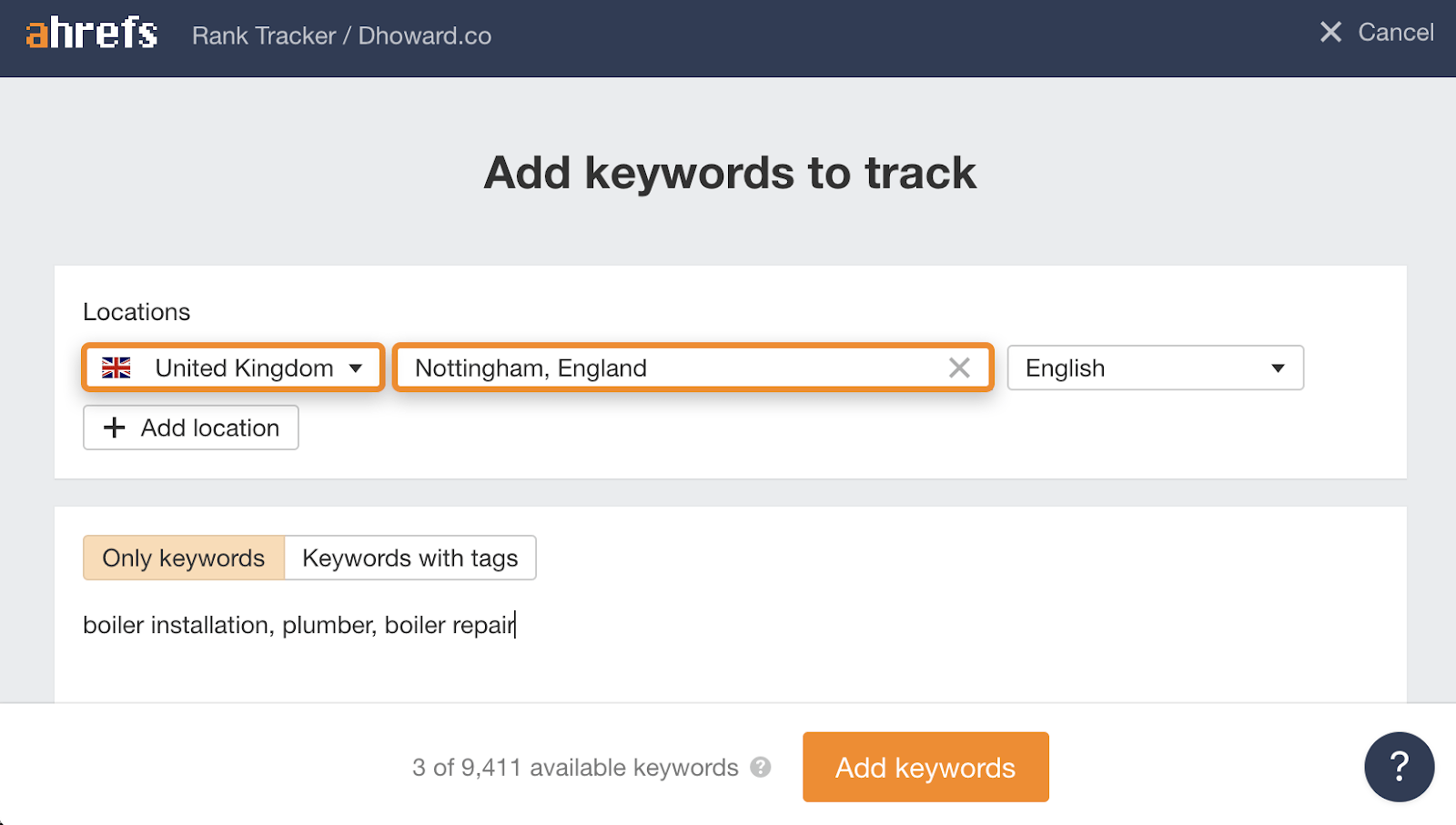Switch to Keywords with tags mode
Screen dimensions: 1456x825
tap(409, 558)
